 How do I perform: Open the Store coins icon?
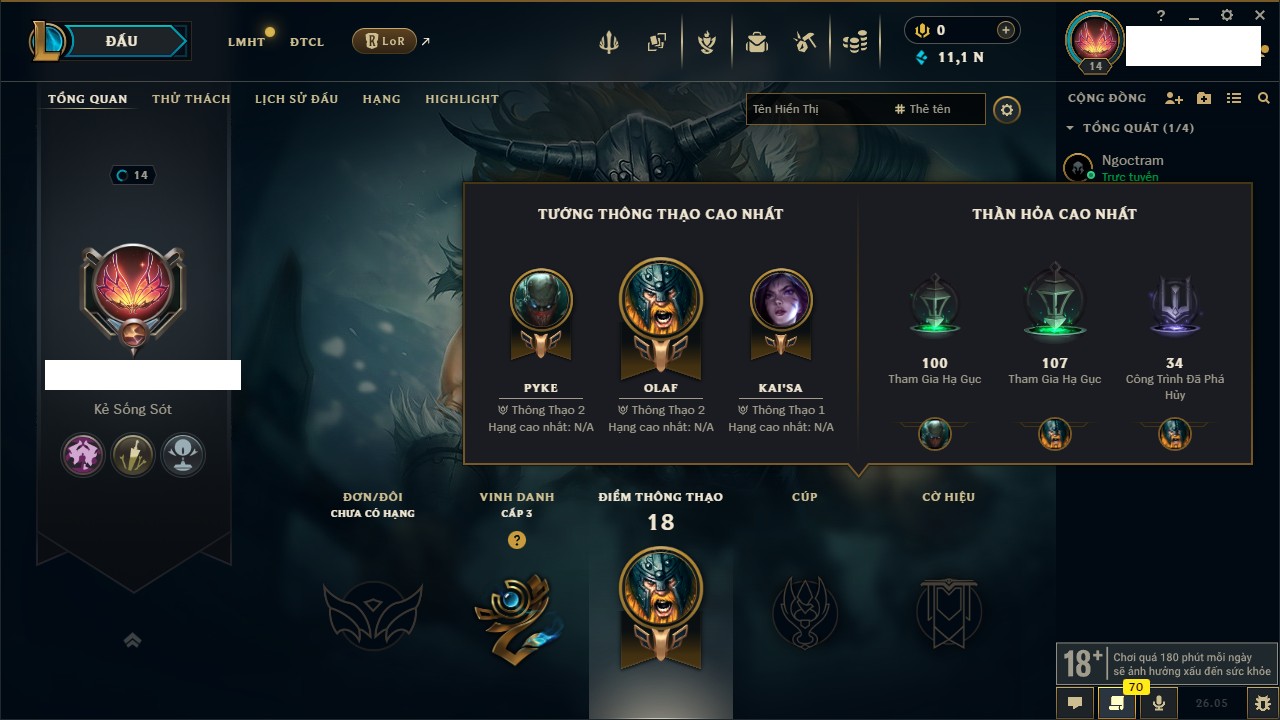point(854,42)
